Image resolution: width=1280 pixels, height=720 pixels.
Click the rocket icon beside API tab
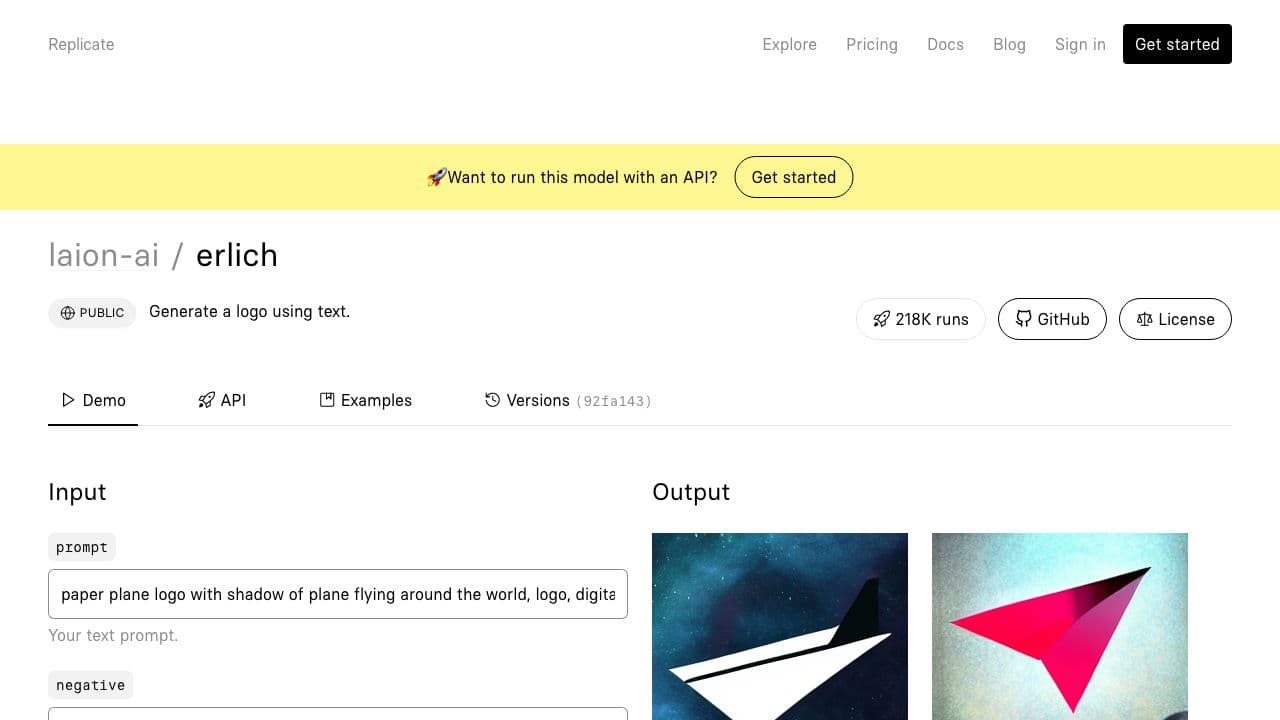click(206, 400)
